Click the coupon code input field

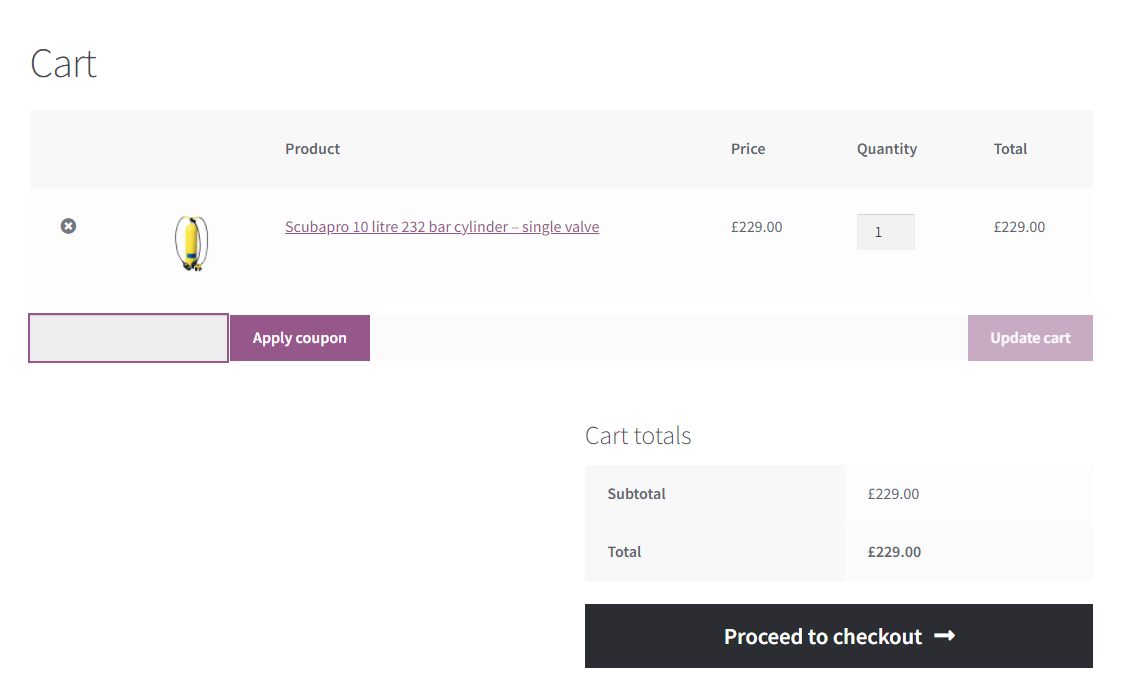128,338
